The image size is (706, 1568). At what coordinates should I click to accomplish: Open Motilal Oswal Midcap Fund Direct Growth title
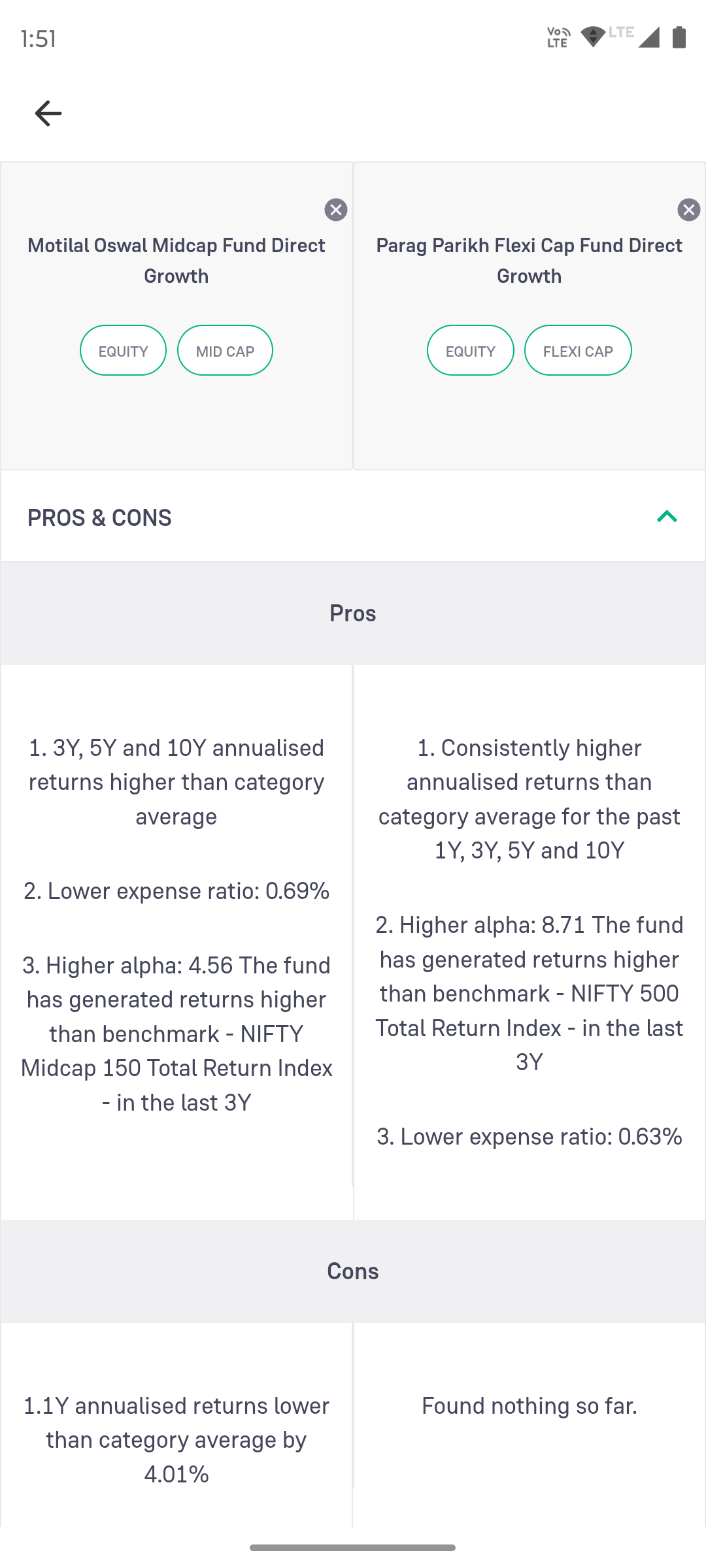[176, 261]
